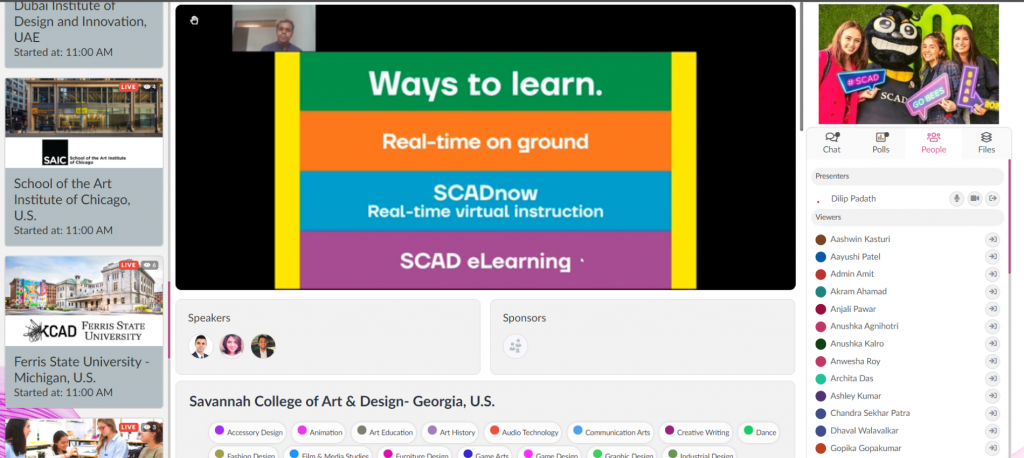Click the sponsors placeholder icon
1024x458 pixels.
coord(515,346)
